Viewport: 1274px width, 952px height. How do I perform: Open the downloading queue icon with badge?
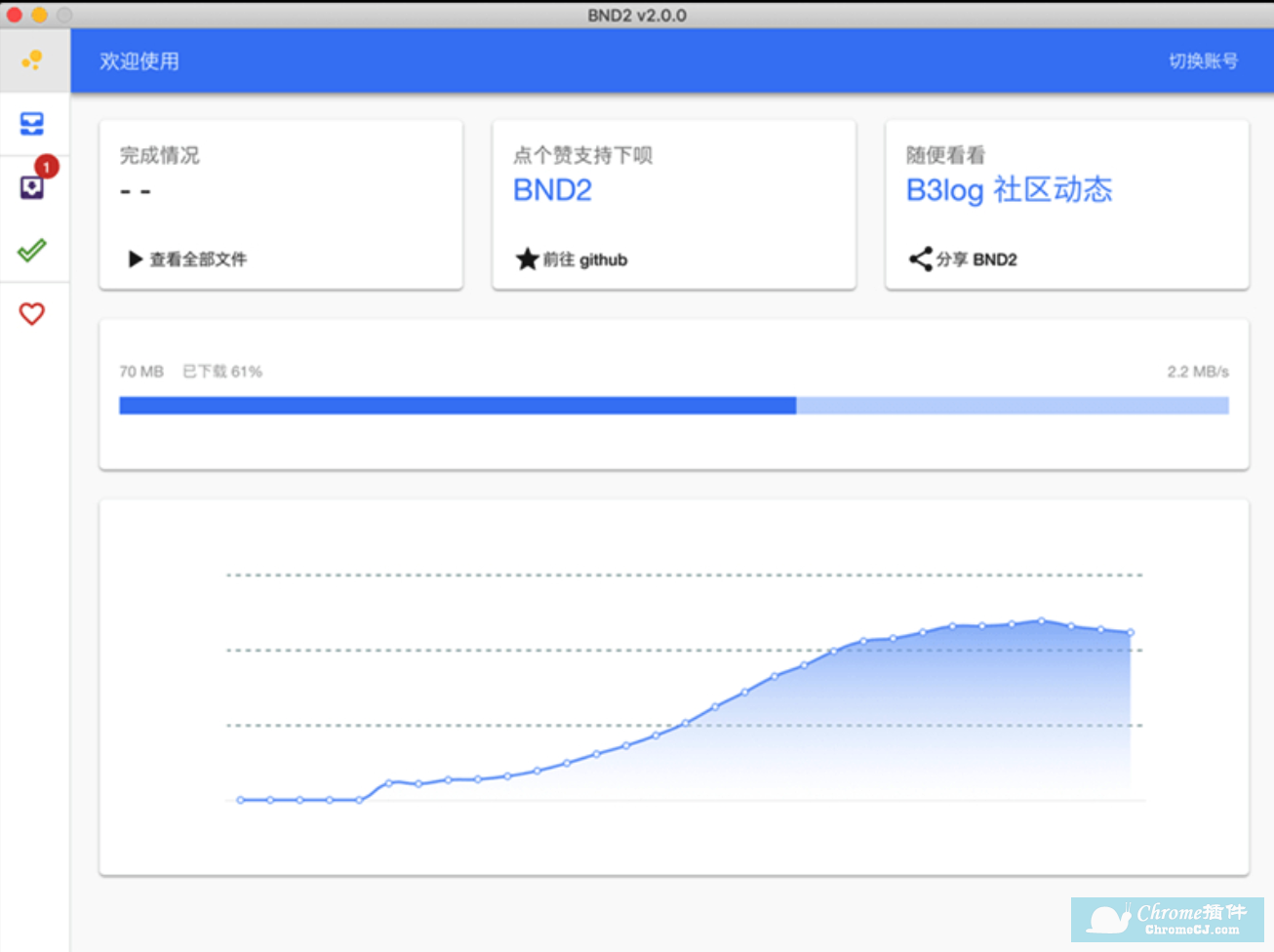[x=32, y=186]
